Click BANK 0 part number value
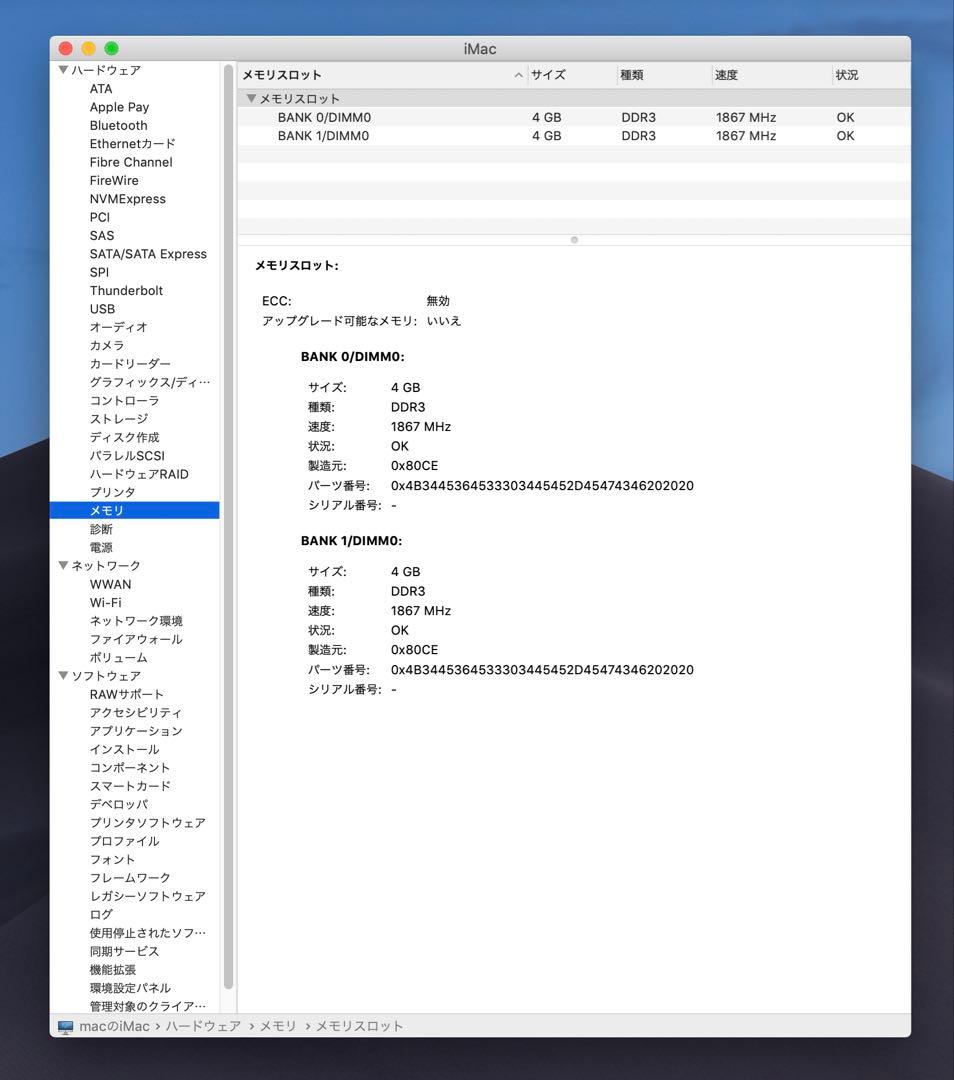The image size is (954, 1080). 542,486
